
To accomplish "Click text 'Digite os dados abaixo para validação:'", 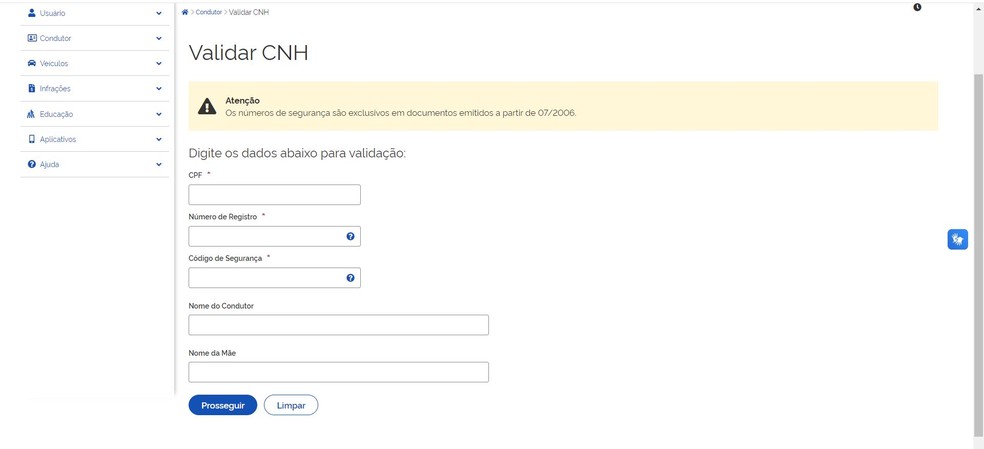I will click(x=297, y=154).
